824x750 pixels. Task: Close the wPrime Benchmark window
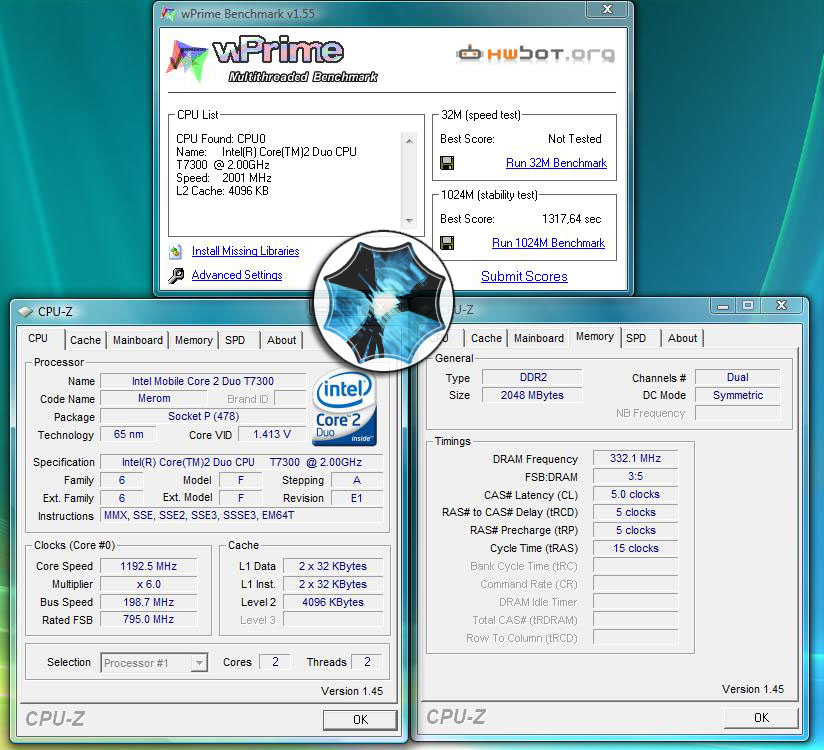coord(607,9)
